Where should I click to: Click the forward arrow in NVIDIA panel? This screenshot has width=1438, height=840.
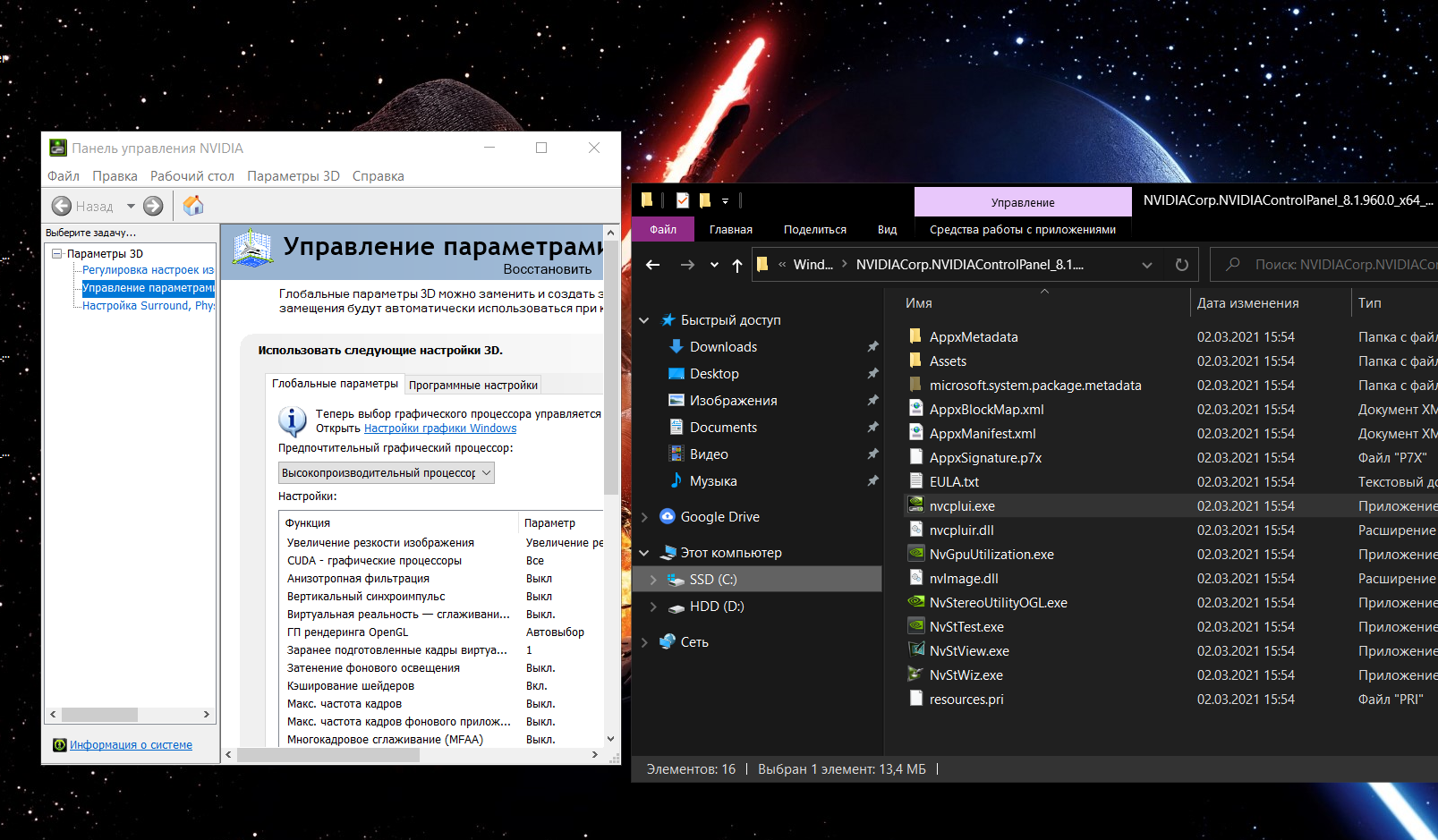[x=154, y=206]
